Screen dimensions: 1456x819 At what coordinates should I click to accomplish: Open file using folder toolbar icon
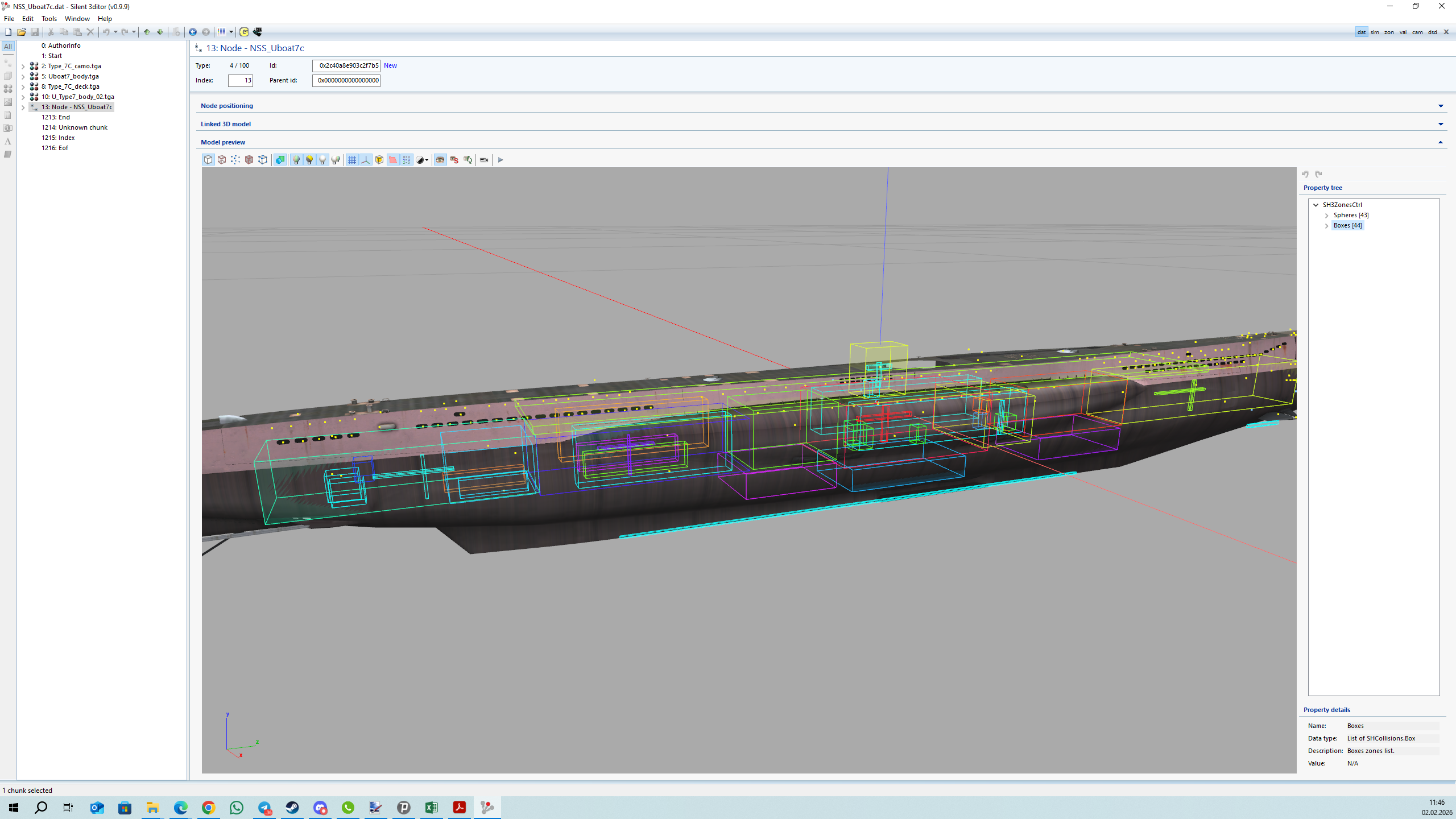click(x=22, y=32)
